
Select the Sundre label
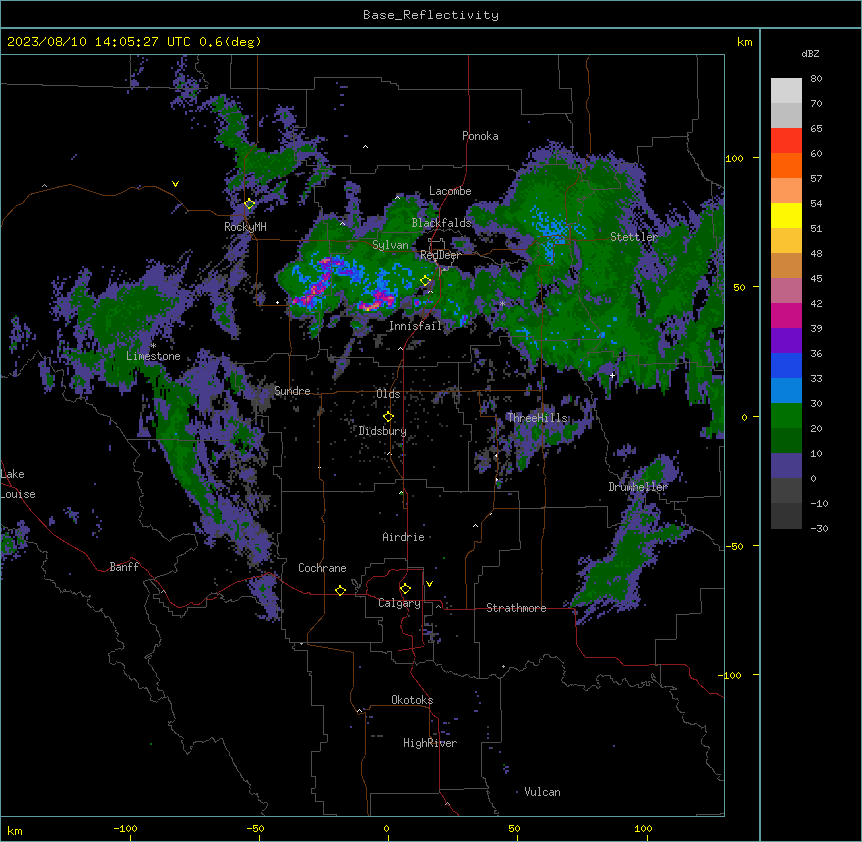[292, 391]
